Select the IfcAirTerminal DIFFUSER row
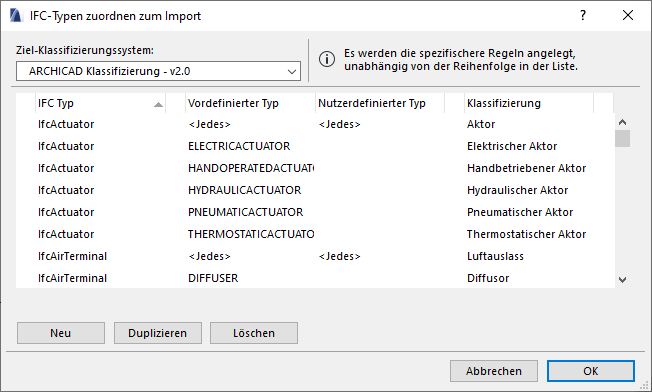The height and width of the screenshot is (392, 652). click(x=315, y=278)
